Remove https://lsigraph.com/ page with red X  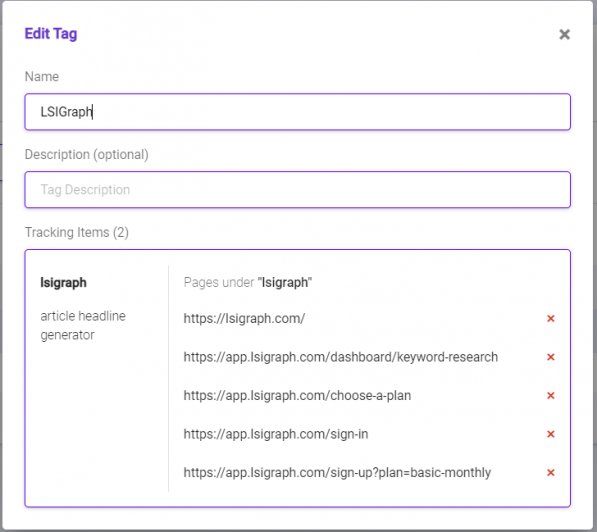click(551, 318)
